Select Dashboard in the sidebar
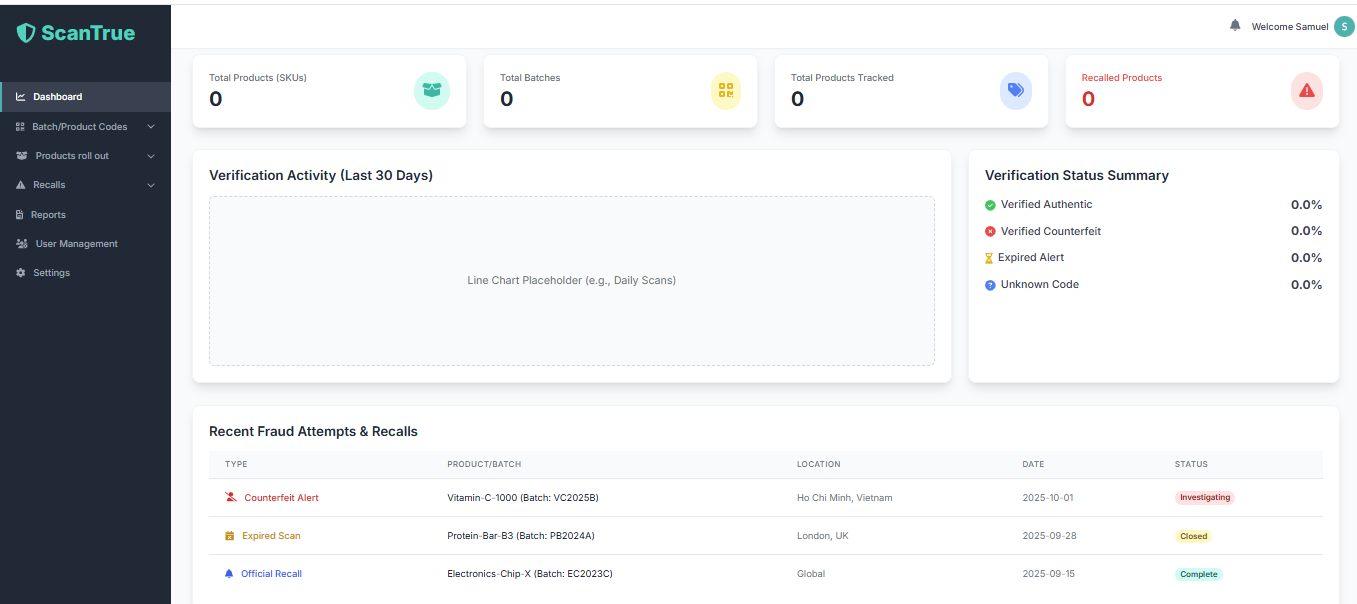The width and height of the screenshot is (1357, 604). [57, 97]
